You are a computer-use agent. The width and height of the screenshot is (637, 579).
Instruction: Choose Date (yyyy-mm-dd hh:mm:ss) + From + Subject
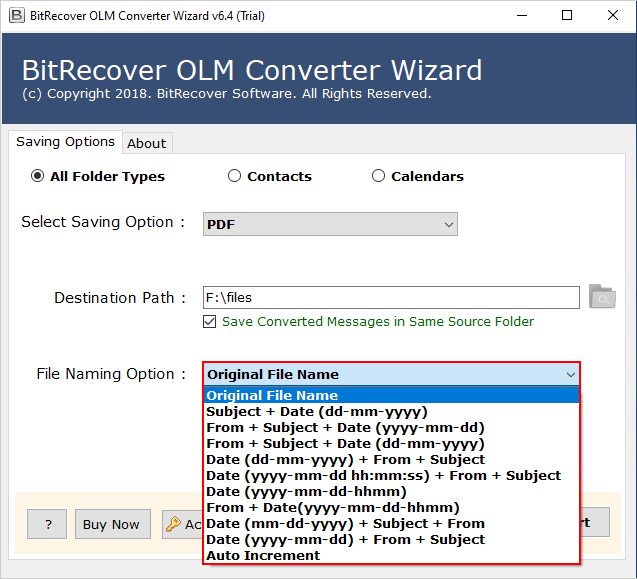pos(391,475)
